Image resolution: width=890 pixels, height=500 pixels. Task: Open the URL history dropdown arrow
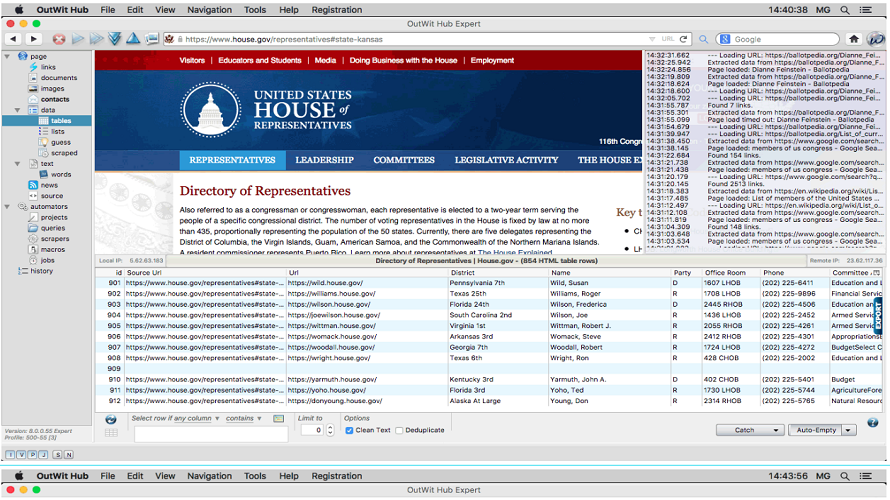pos(652,39)
